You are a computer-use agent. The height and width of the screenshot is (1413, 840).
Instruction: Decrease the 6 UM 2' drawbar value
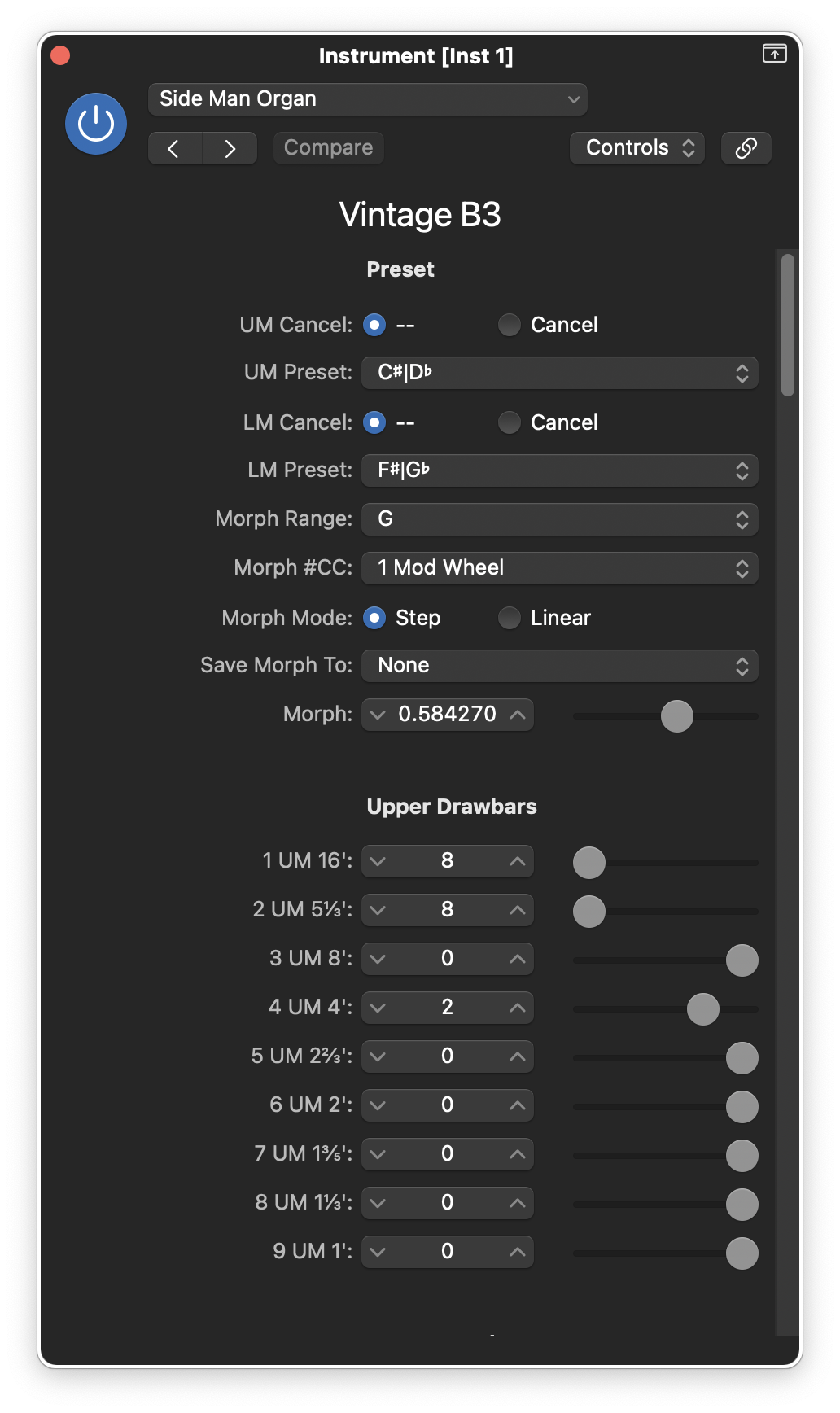378,1105
